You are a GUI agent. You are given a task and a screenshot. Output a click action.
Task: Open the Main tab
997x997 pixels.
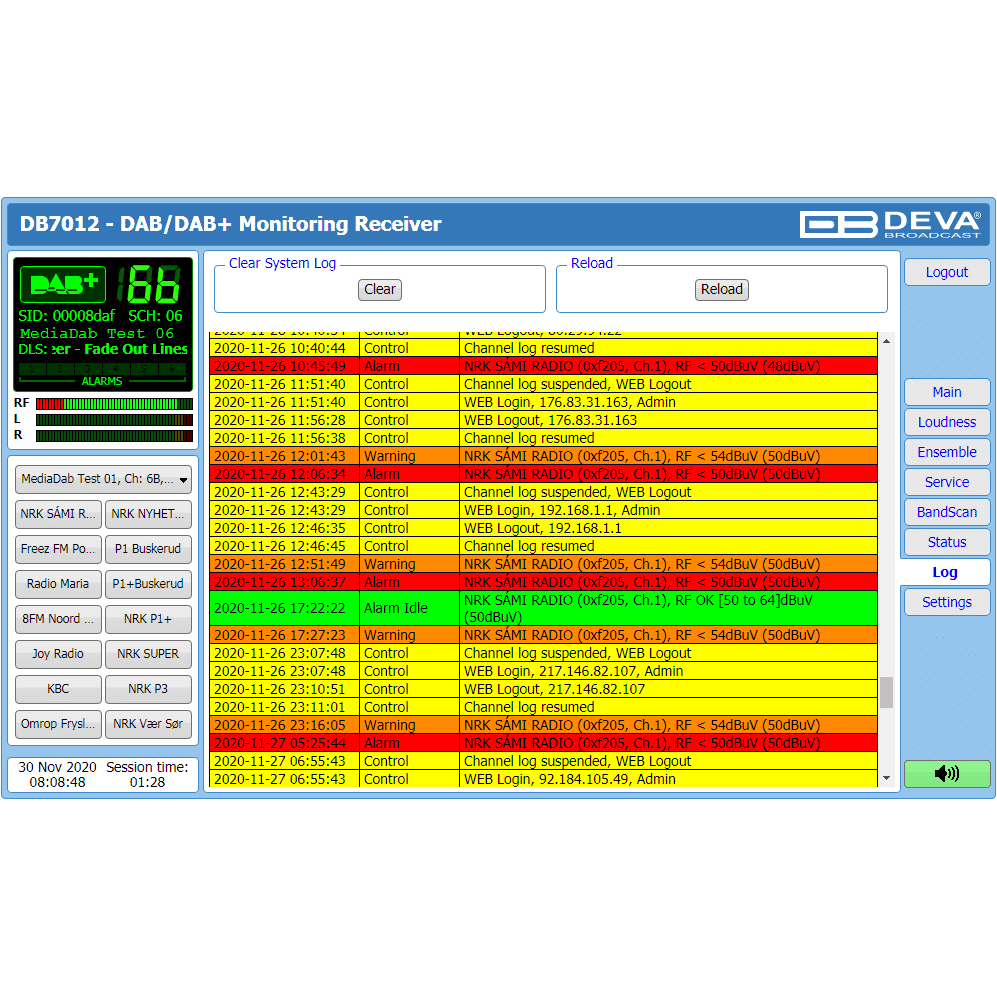click(946, 392)
